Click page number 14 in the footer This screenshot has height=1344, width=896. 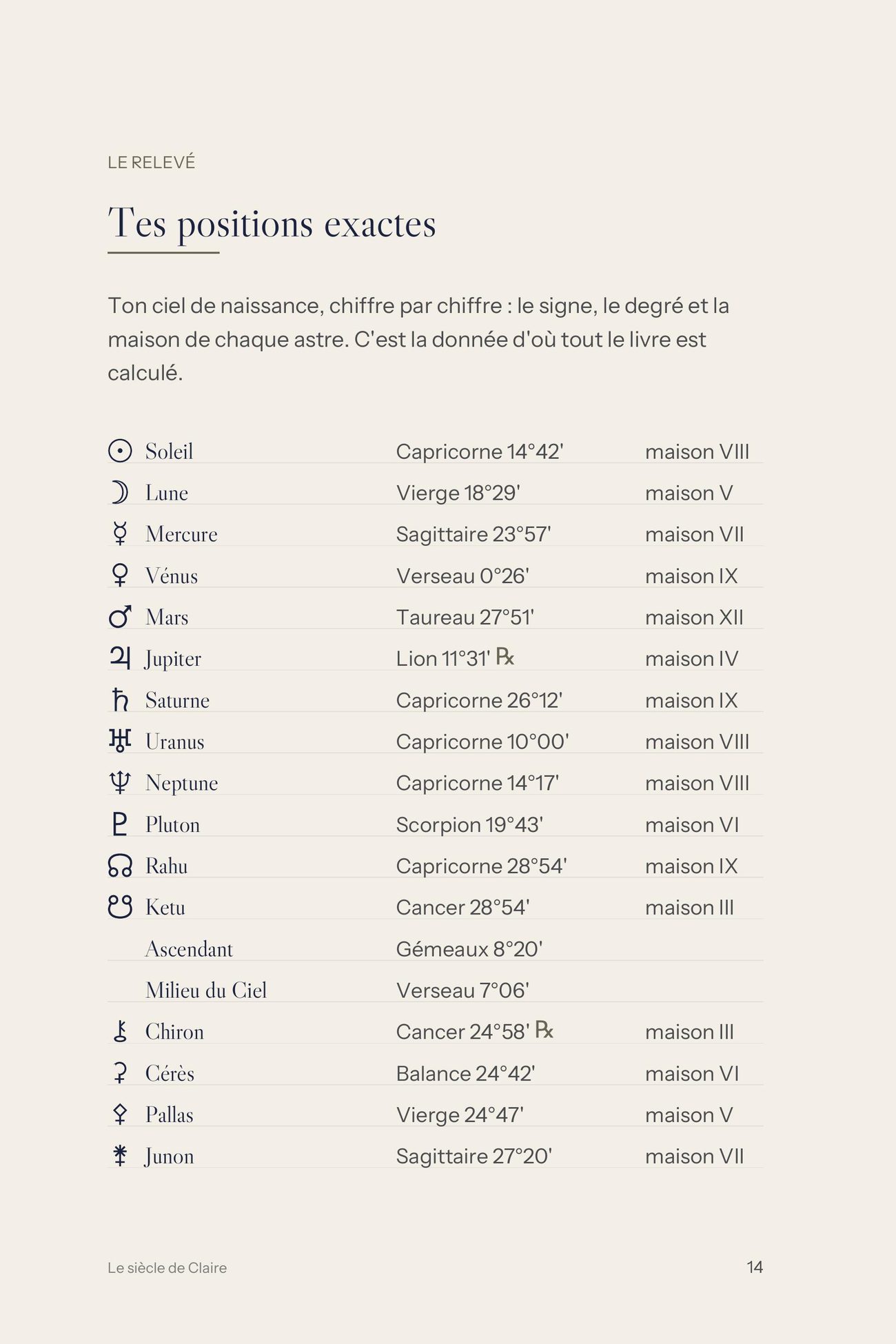(755, 1267)
